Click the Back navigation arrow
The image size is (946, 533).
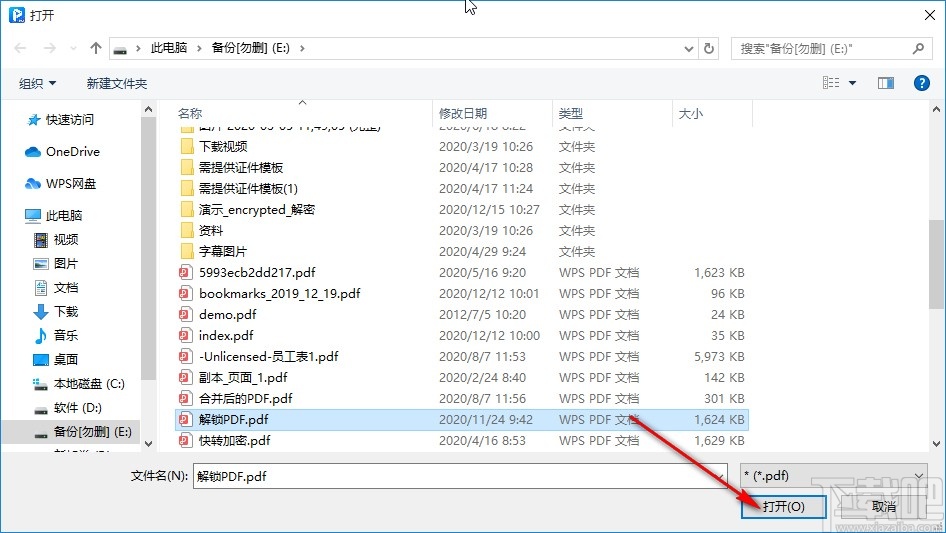pyautogui.click(x=20, y=48)
